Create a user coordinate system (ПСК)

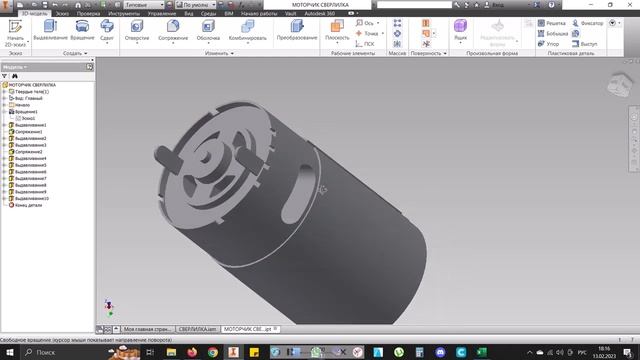click(x=365, y=44)
